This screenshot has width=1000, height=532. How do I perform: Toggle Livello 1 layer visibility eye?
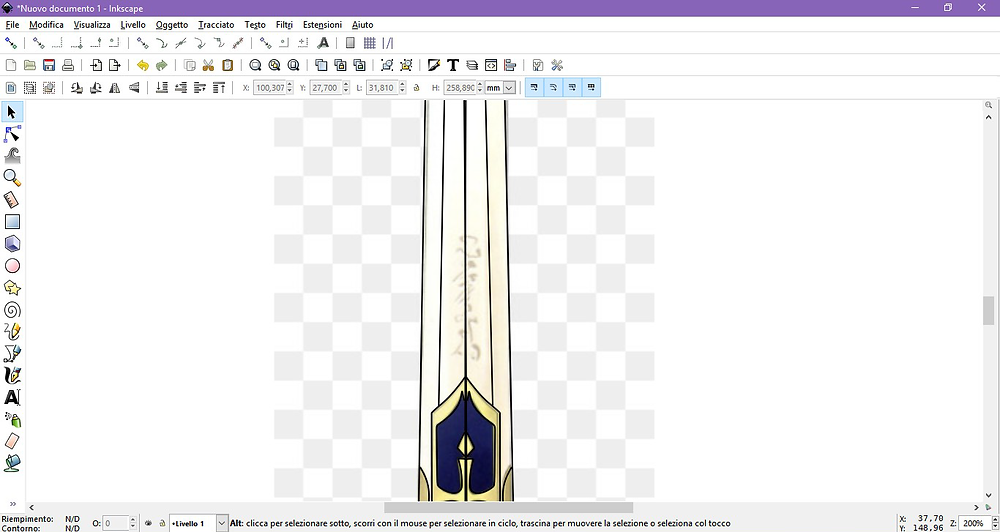(x=149, y=523)
